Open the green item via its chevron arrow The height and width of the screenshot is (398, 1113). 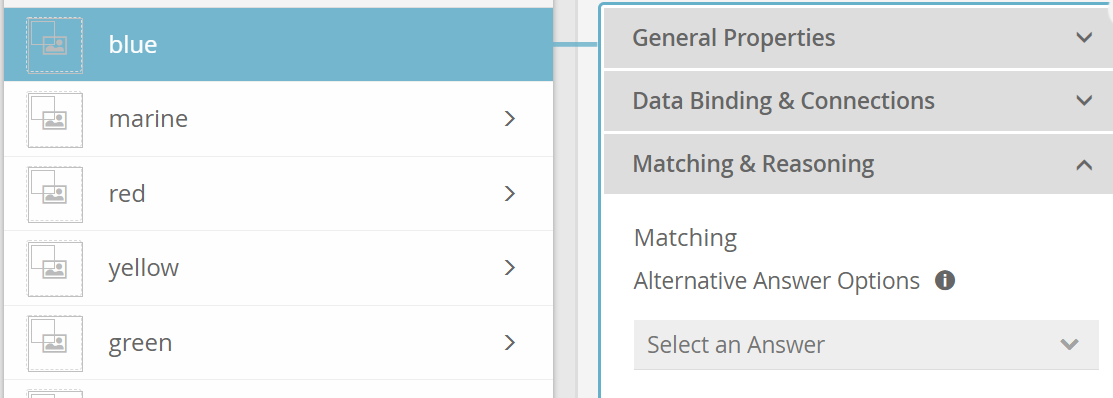coord(509,343)
